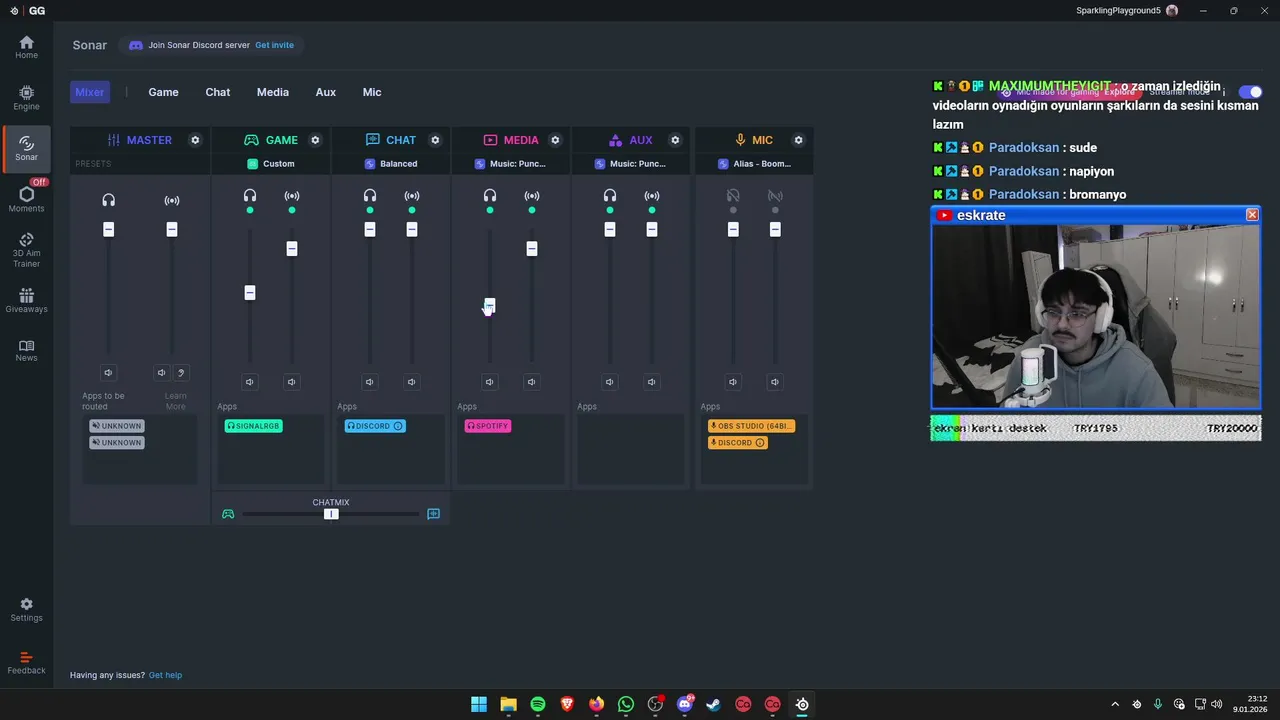
Task: Click the chat bubble icon beside CHATMIX
Action: pyautogui.click(x=433, y=514)
